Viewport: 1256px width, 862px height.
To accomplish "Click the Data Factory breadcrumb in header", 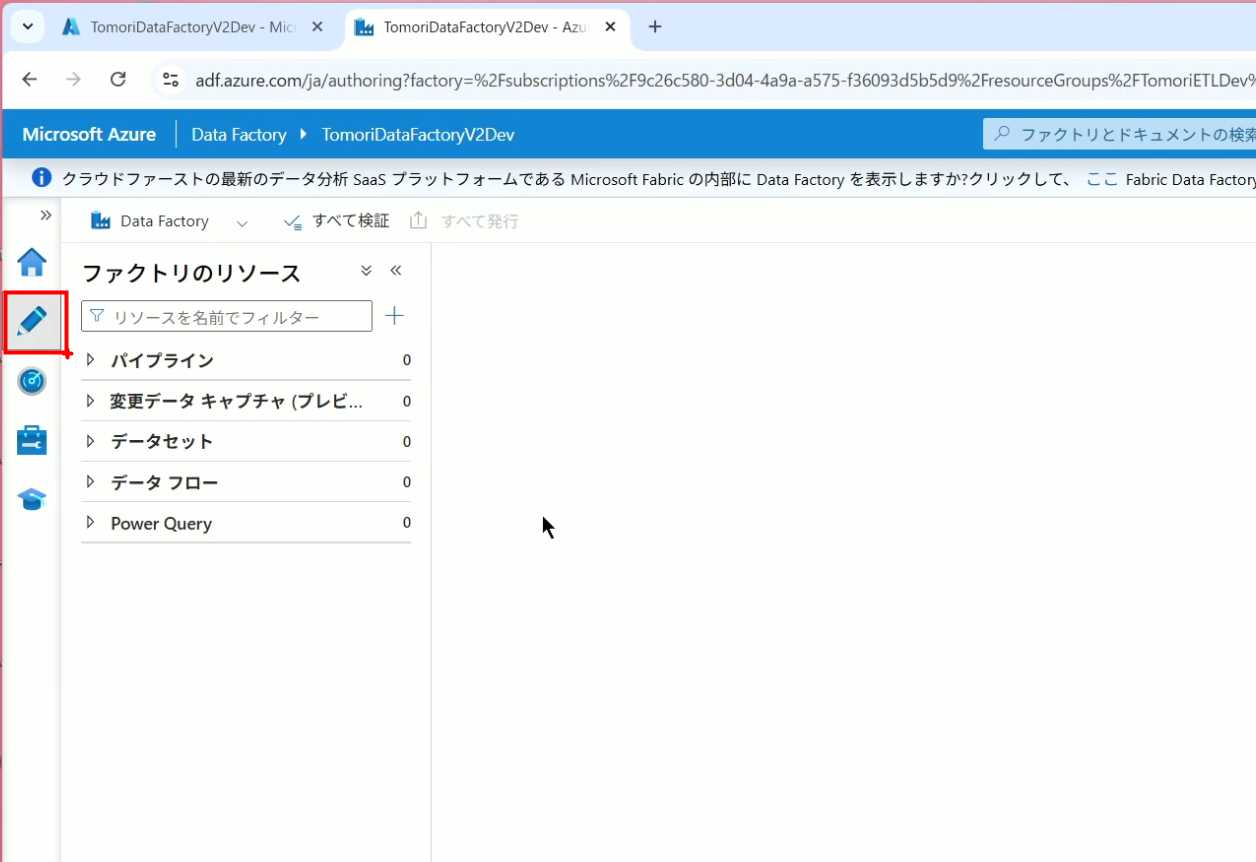I will coord(238,134).
